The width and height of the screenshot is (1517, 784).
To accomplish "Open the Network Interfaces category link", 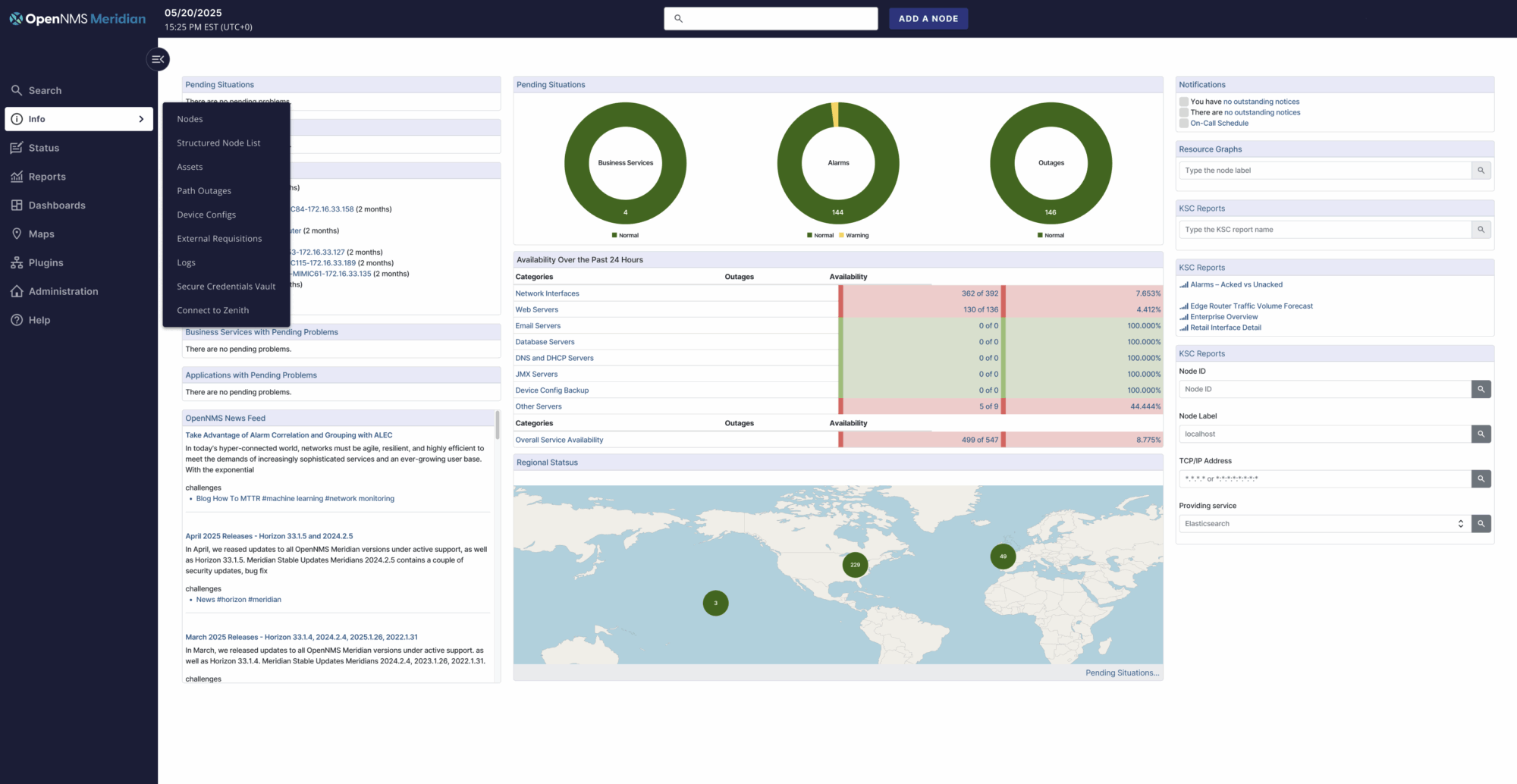I will point(547,293).
